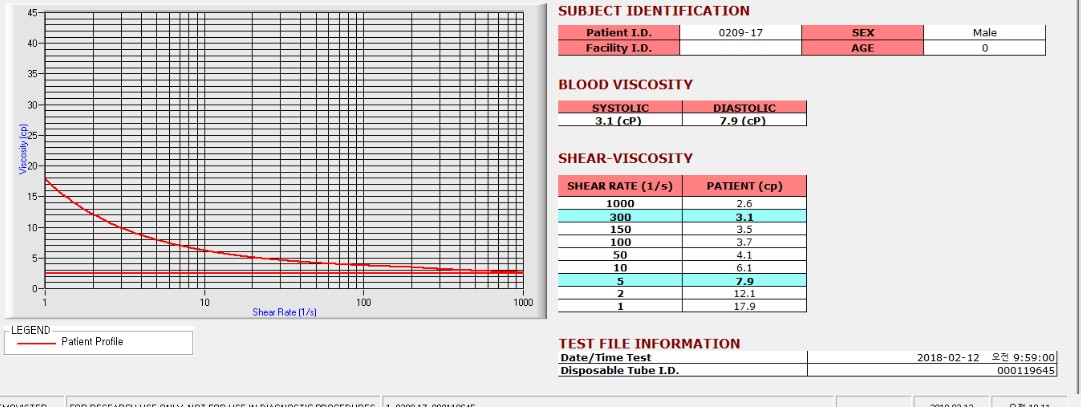The width and height of the screenshot is (1081, 407).
Task: Click the highlighted shear rate 300 row
Action: pos(682,217)
